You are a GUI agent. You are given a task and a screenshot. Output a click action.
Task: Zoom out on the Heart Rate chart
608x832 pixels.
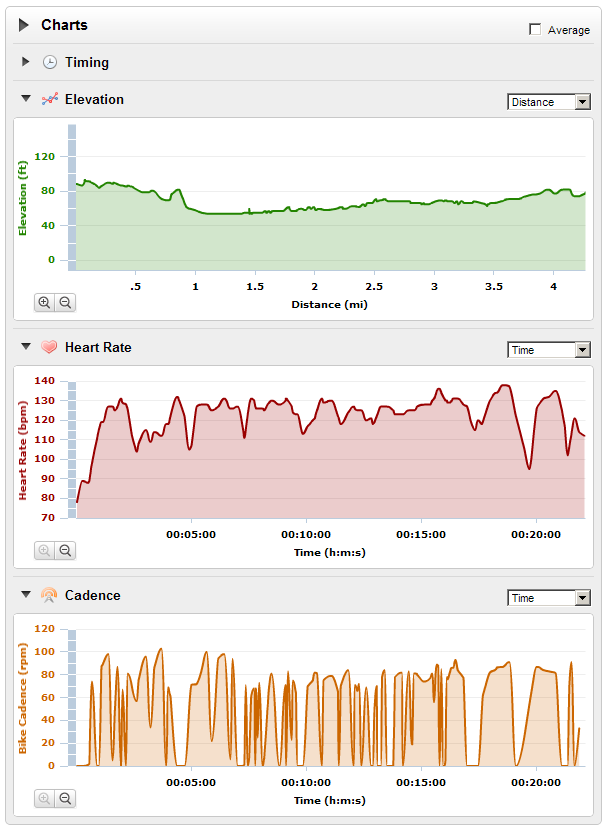[x=65, y=550]
